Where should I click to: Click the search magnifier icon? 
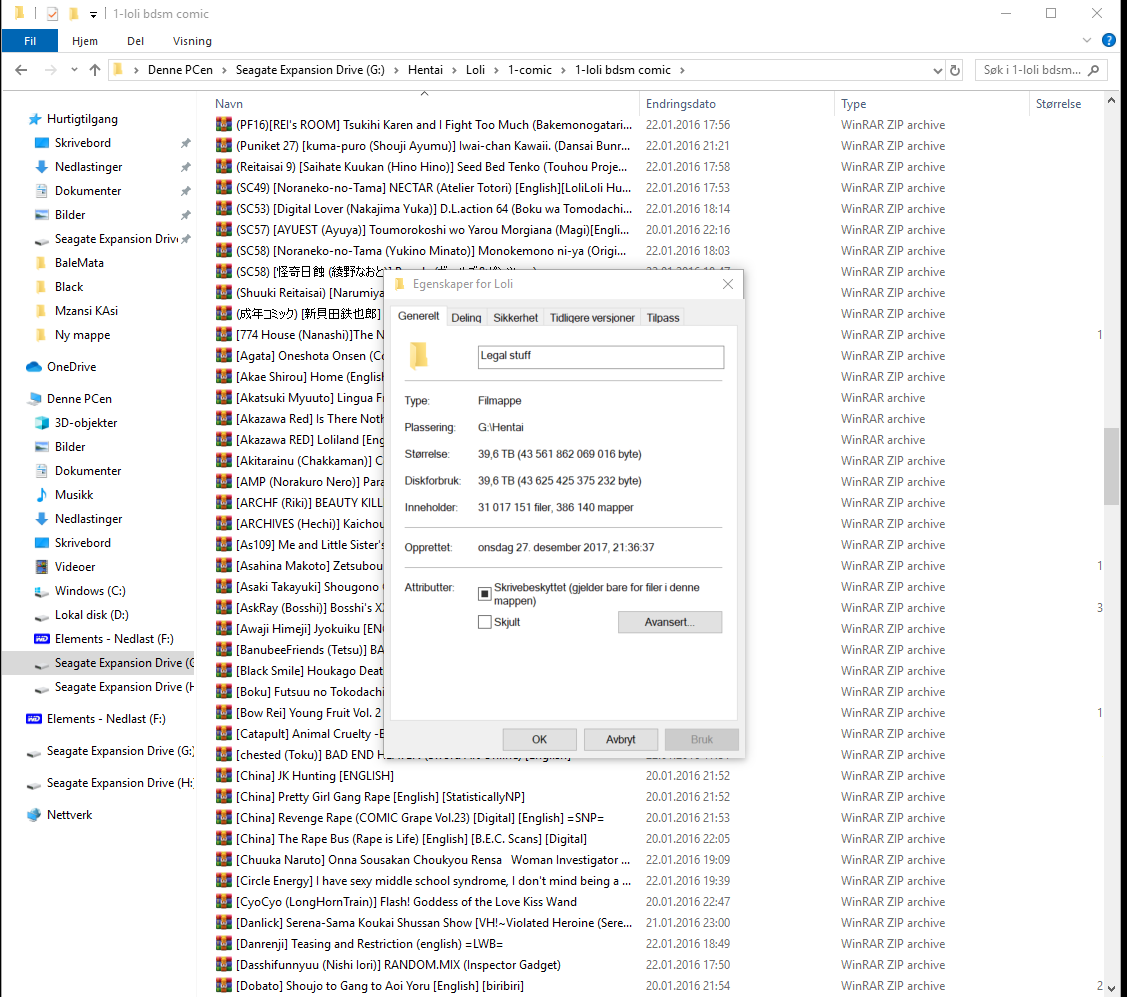pos(1094,70)
